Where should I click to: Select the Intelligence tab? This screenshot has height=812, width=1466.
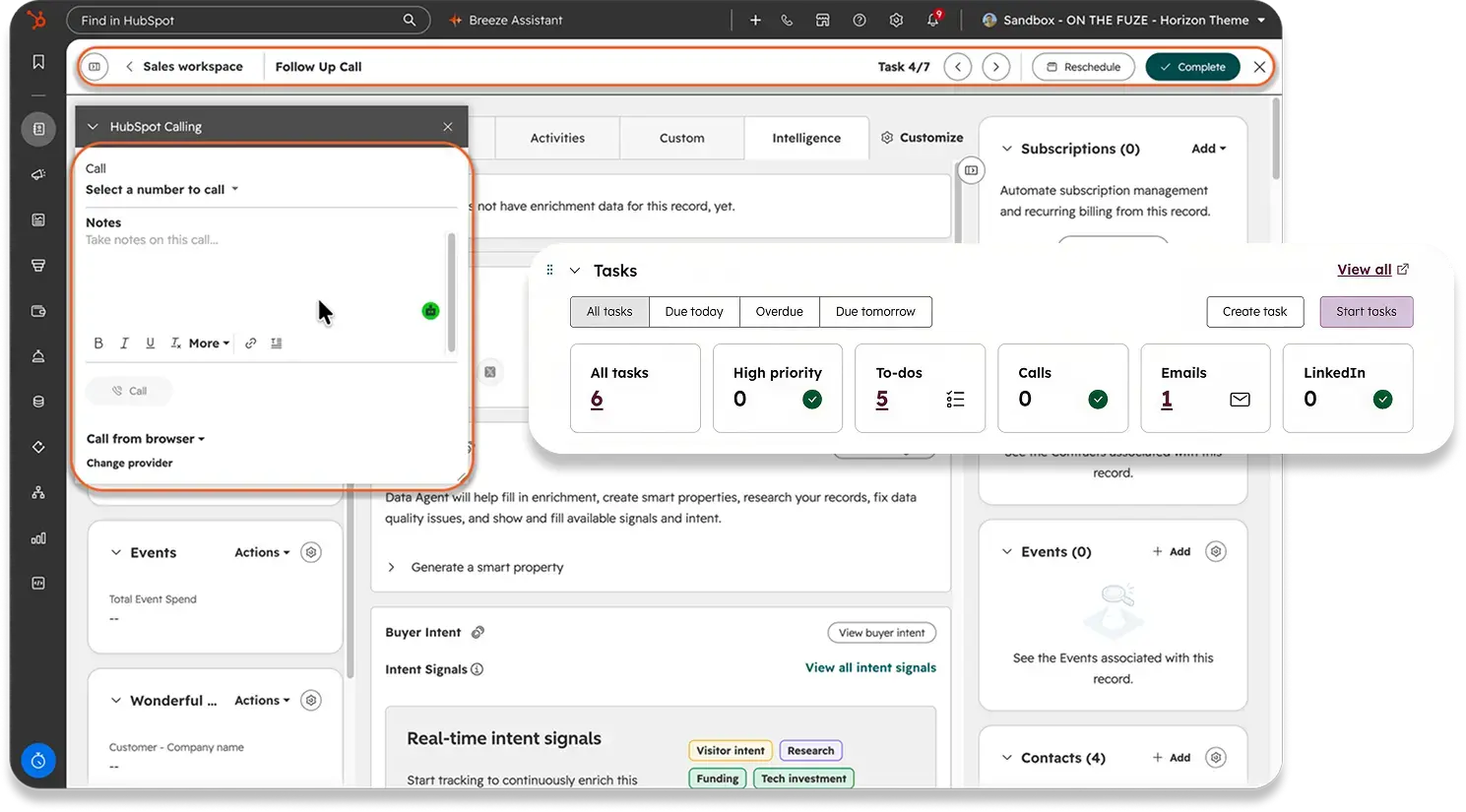pos(806,139)
